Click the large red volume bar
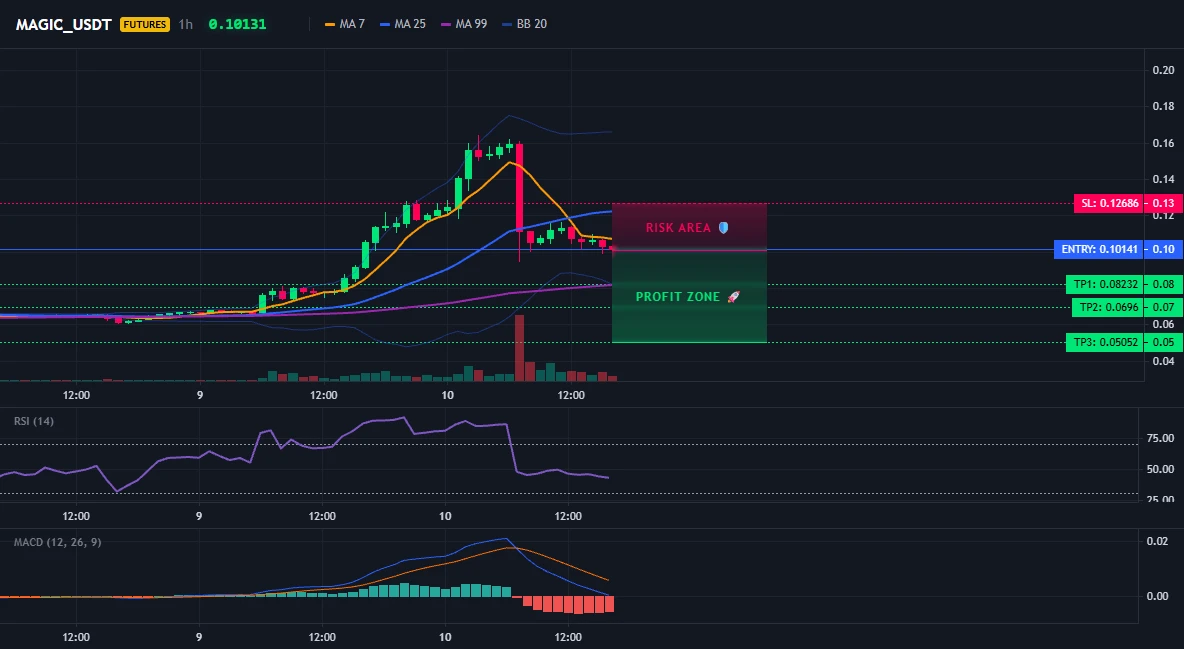Screen dimensions: 1184x649 (x=519, y=348)
